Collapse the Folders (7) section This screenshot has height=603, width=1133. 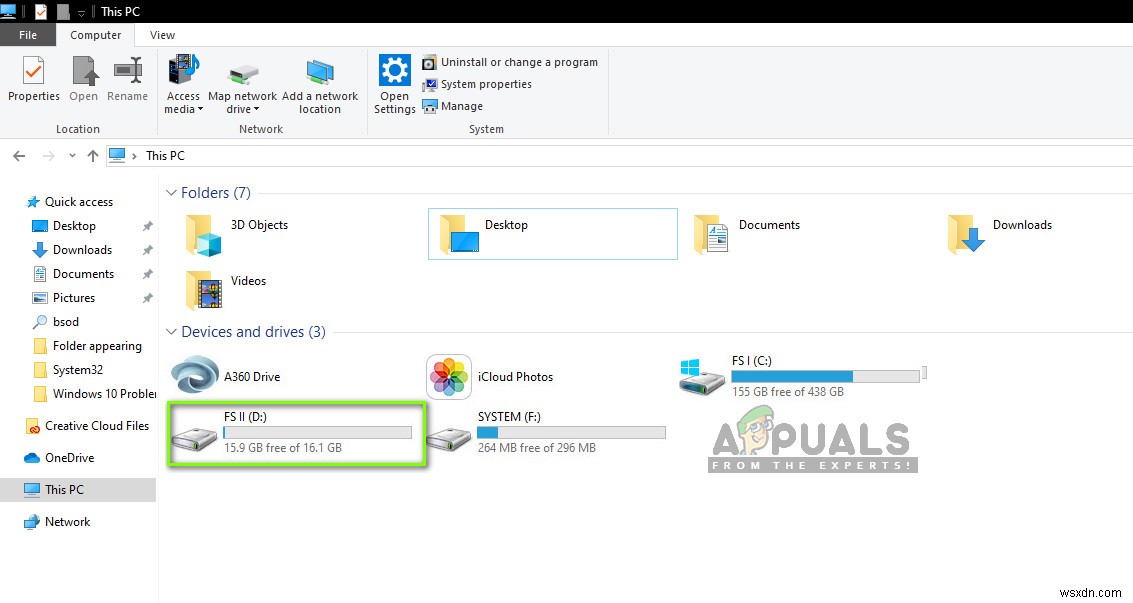click(170, 192)
